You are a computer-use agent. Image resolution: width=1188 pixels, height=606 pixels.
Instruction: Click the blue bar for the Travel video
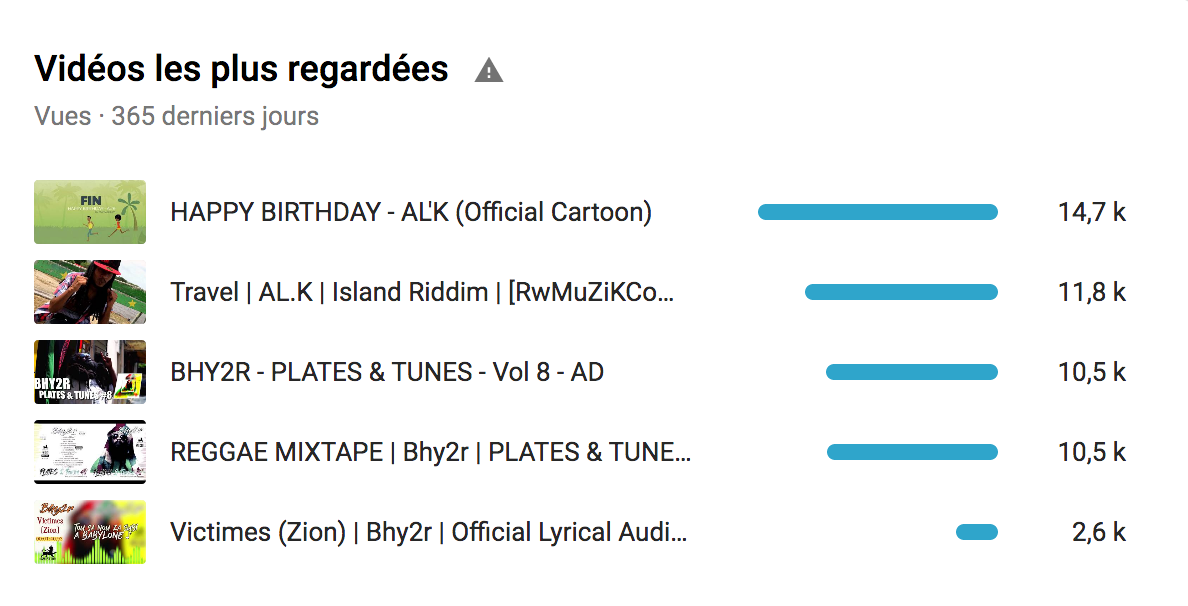tap(901, 292)
